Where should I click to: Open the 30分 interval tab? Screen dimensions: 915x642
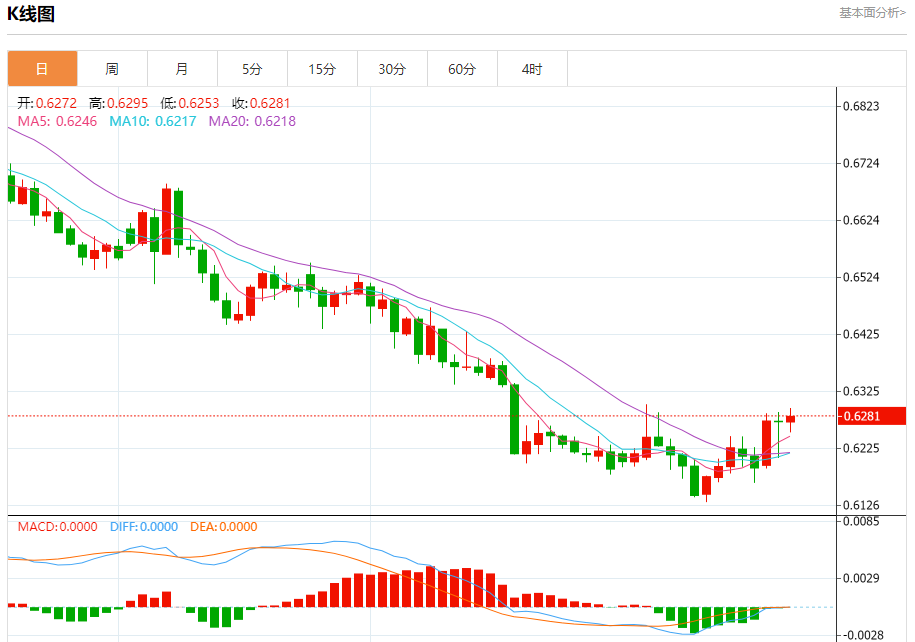pyautogui.click(x=392, y=69)
